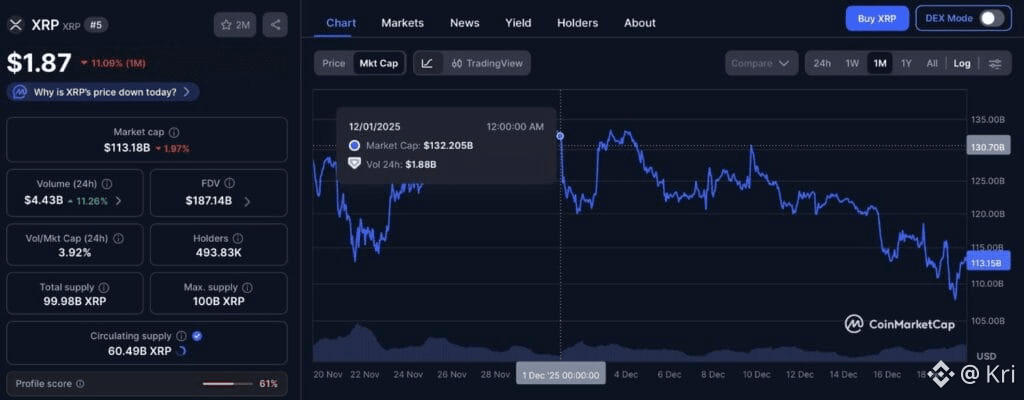Open the About tab
Screen dimensions: 1024x400
click(x=639, y=23)
